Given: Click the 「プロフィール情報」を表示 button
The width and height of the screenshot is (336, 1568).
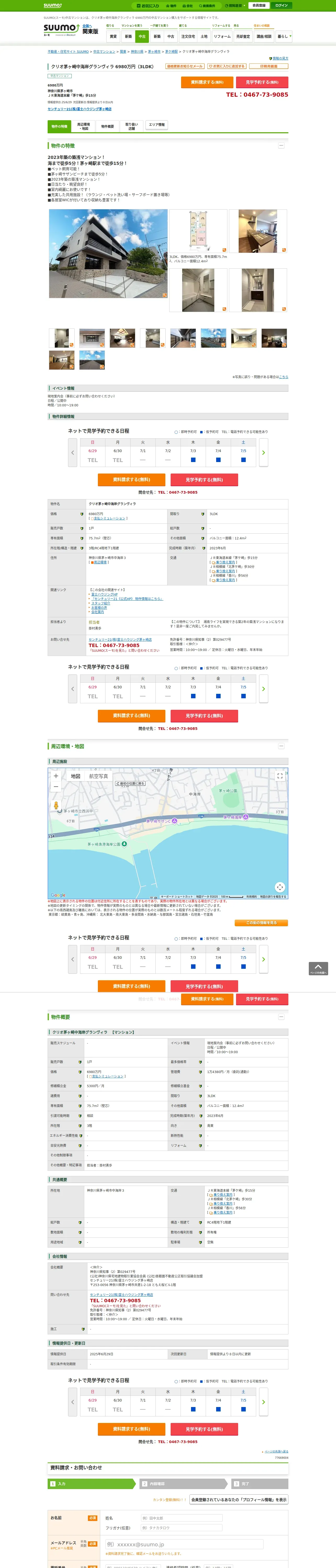Looking at the screenshot, I should tap(239, 1500).
